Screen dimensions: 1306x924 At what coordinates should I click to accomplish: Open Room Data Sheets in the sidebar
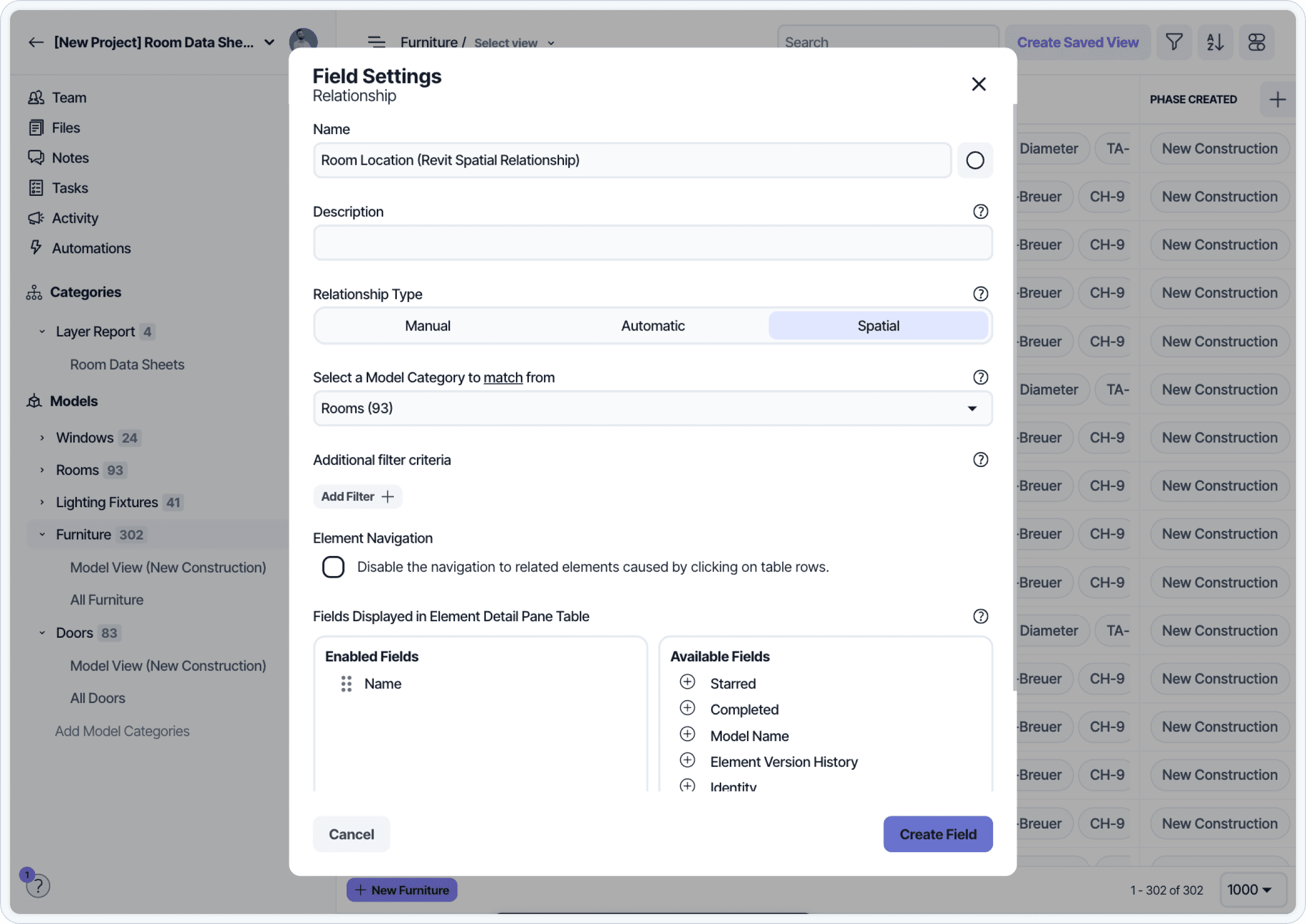[x=127, y=365]
